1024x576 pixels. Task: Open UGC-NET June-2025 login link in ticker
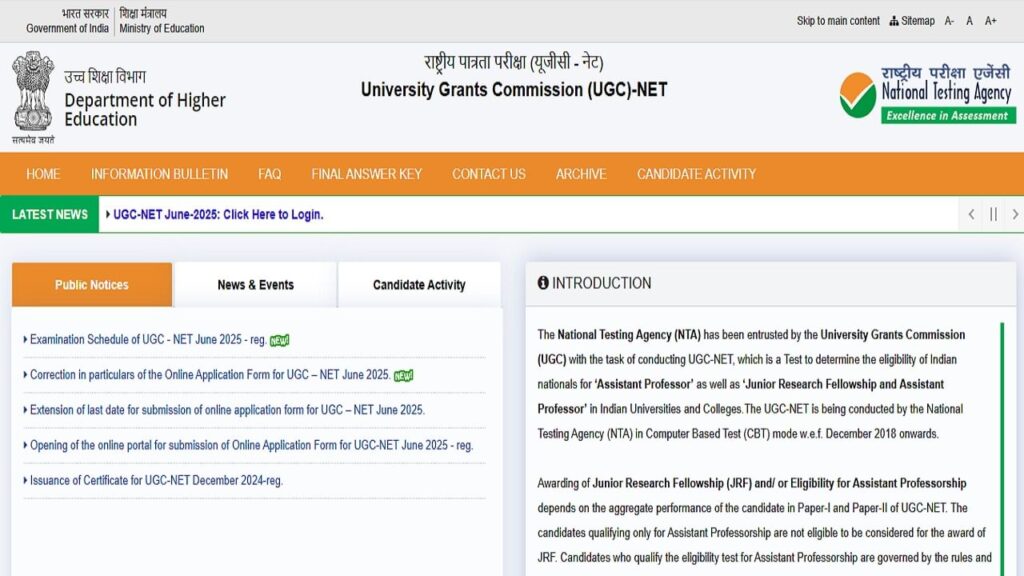[218, 215]
